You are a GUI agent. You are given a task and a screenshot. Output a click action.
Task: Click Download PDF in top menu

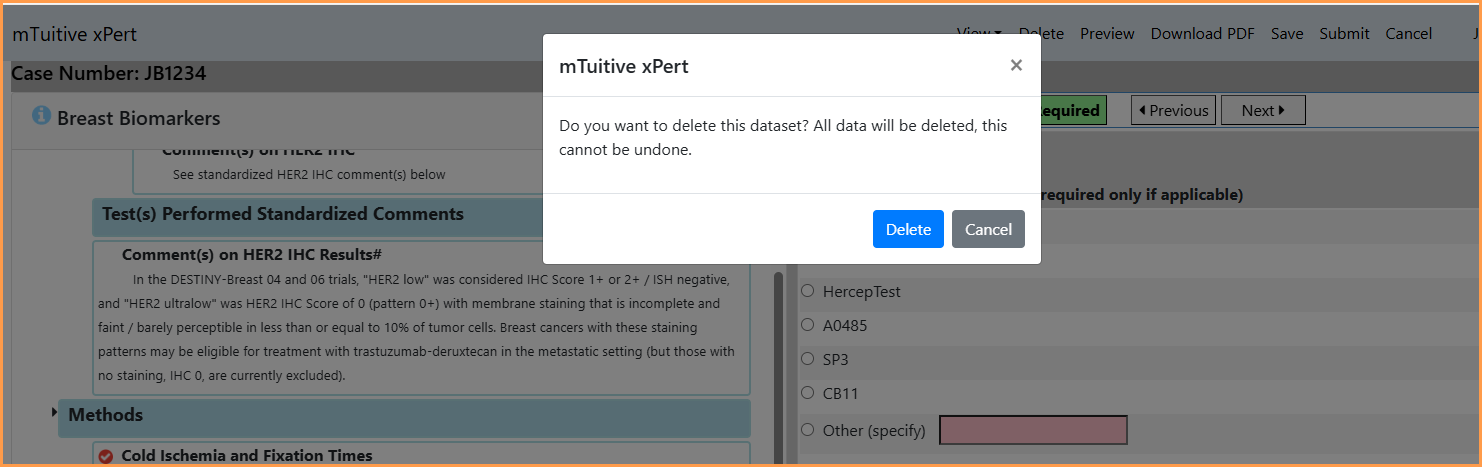[1203, 34]
